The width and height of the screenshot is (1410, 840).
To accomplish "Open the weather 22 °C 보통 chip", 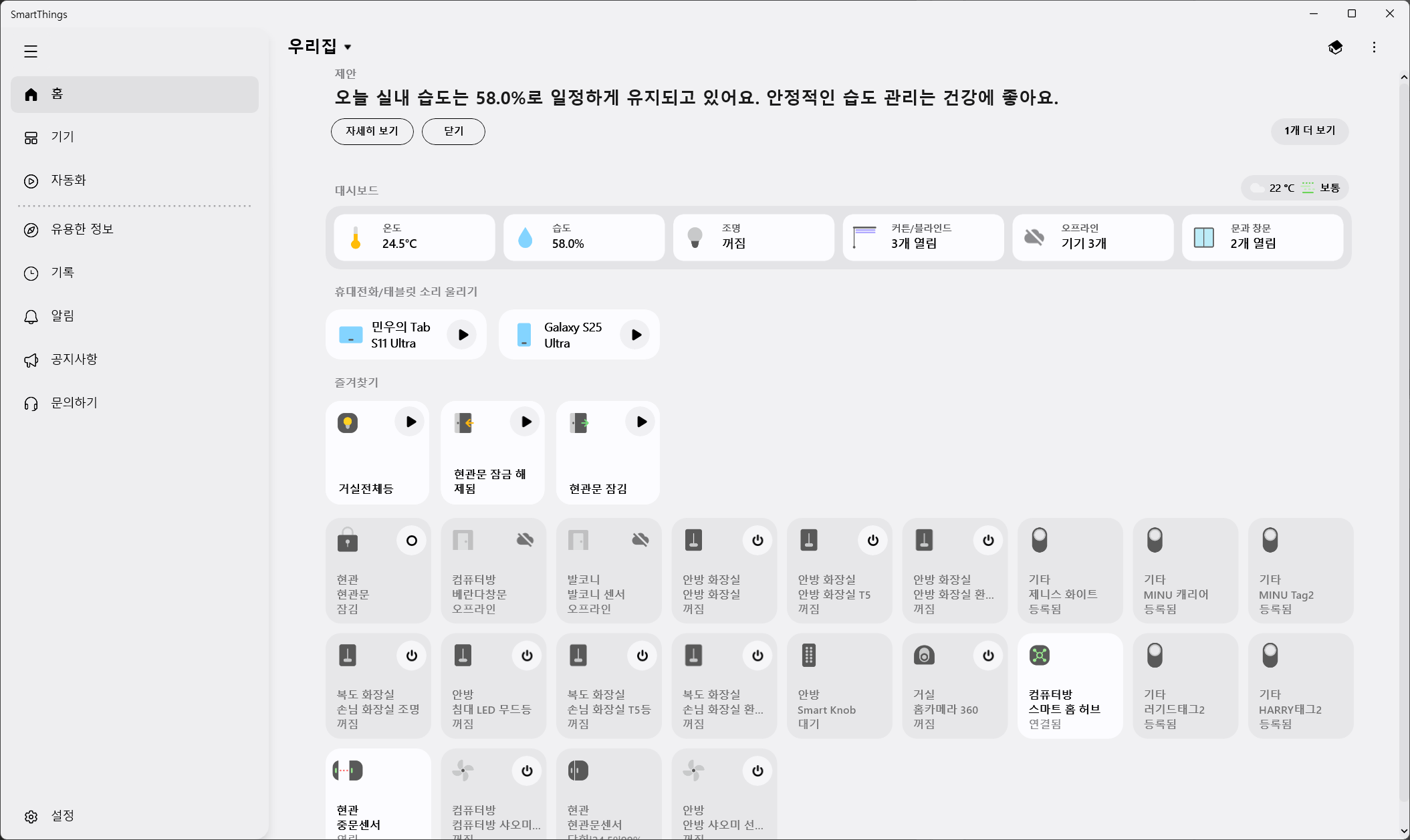I will tap(1294, 188).
